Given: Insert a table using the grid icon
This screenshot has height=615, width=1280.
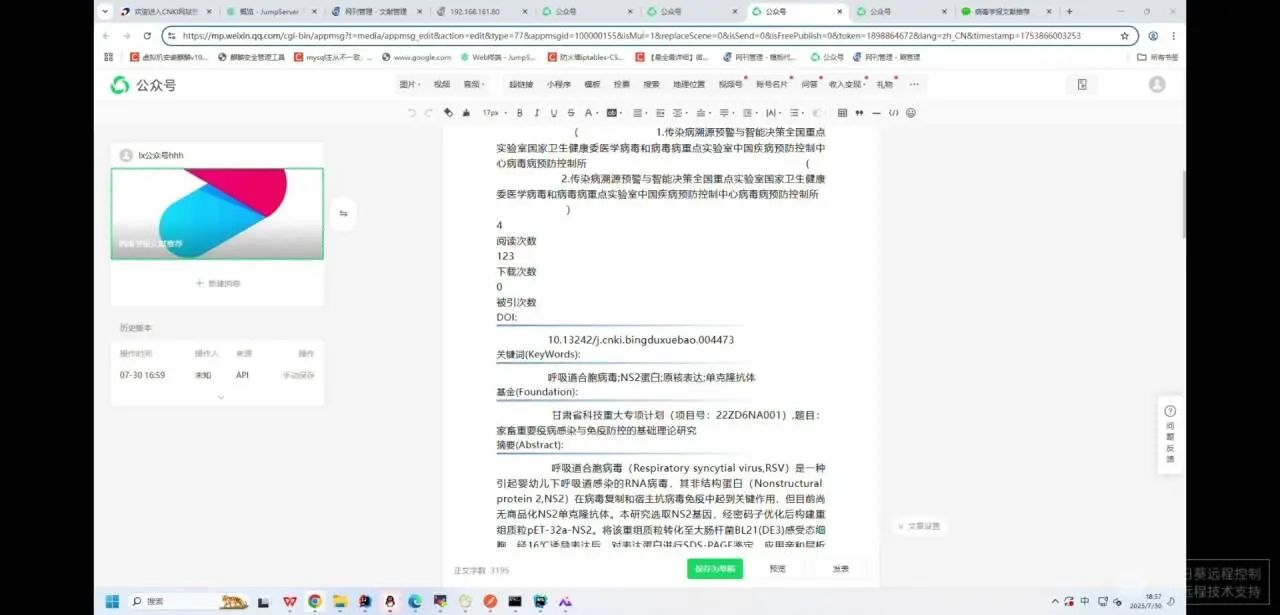Looking at the screenshot, I should (842, 113).
